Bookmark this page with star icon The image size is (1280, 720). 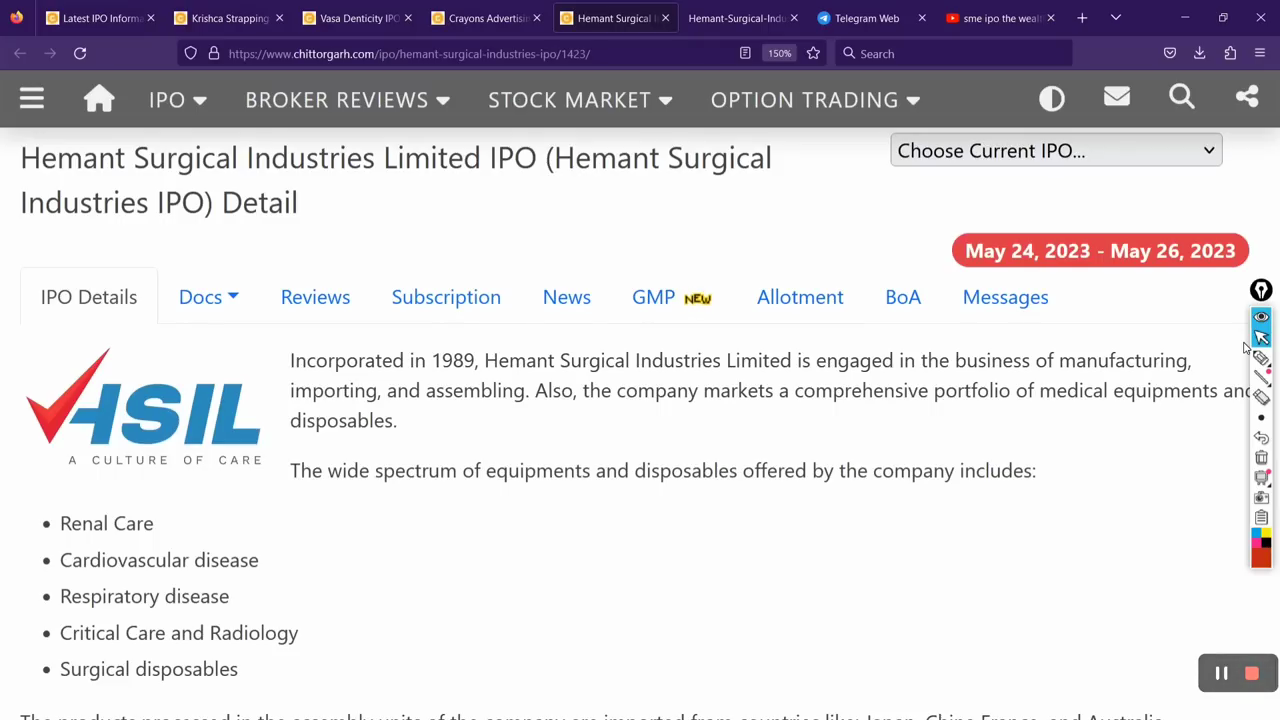[813, 53]
